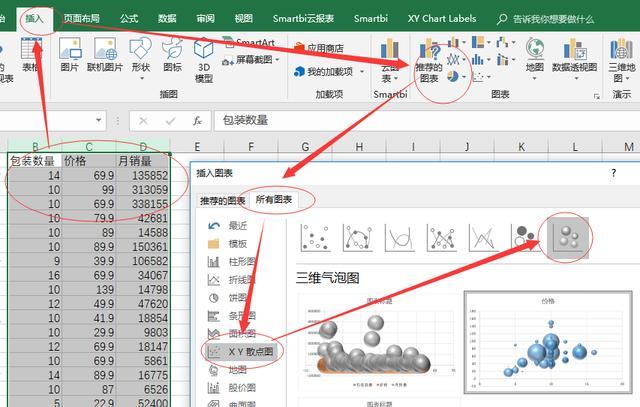Click the 地图 map chart button
This screenshot has height=407, width=640.
(535, 58)
